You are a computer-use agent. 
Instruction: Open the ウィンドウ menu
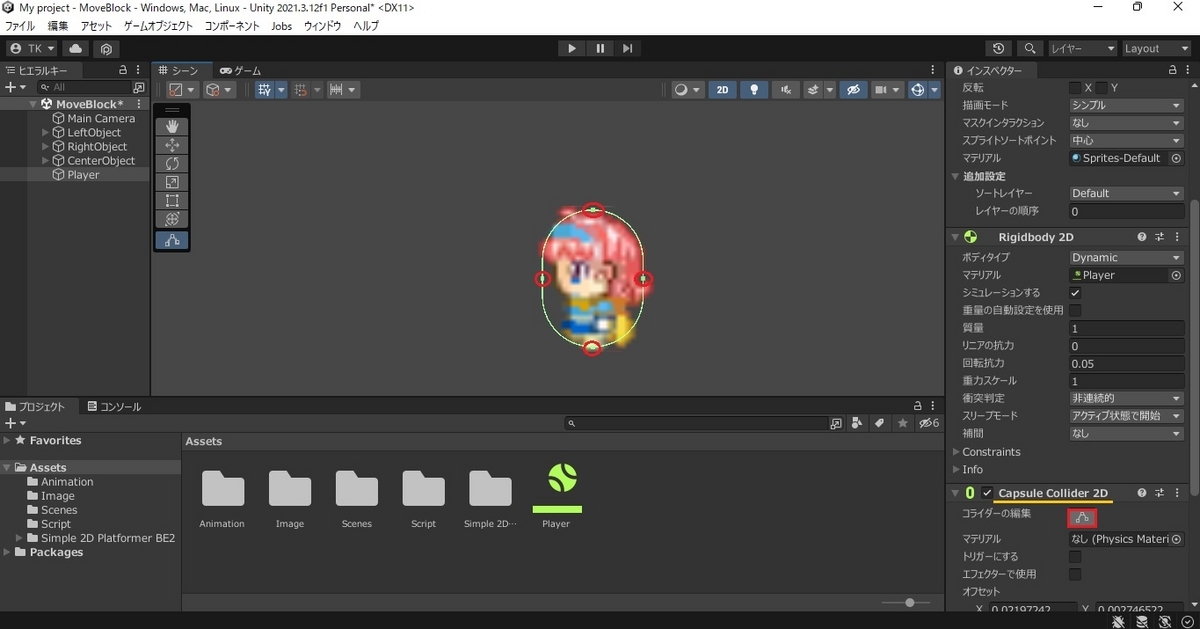coord(322,26)
